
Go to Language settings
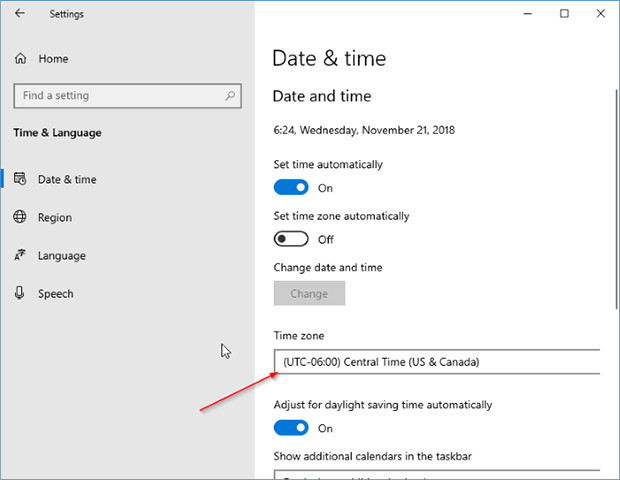(x=61, y=256)
